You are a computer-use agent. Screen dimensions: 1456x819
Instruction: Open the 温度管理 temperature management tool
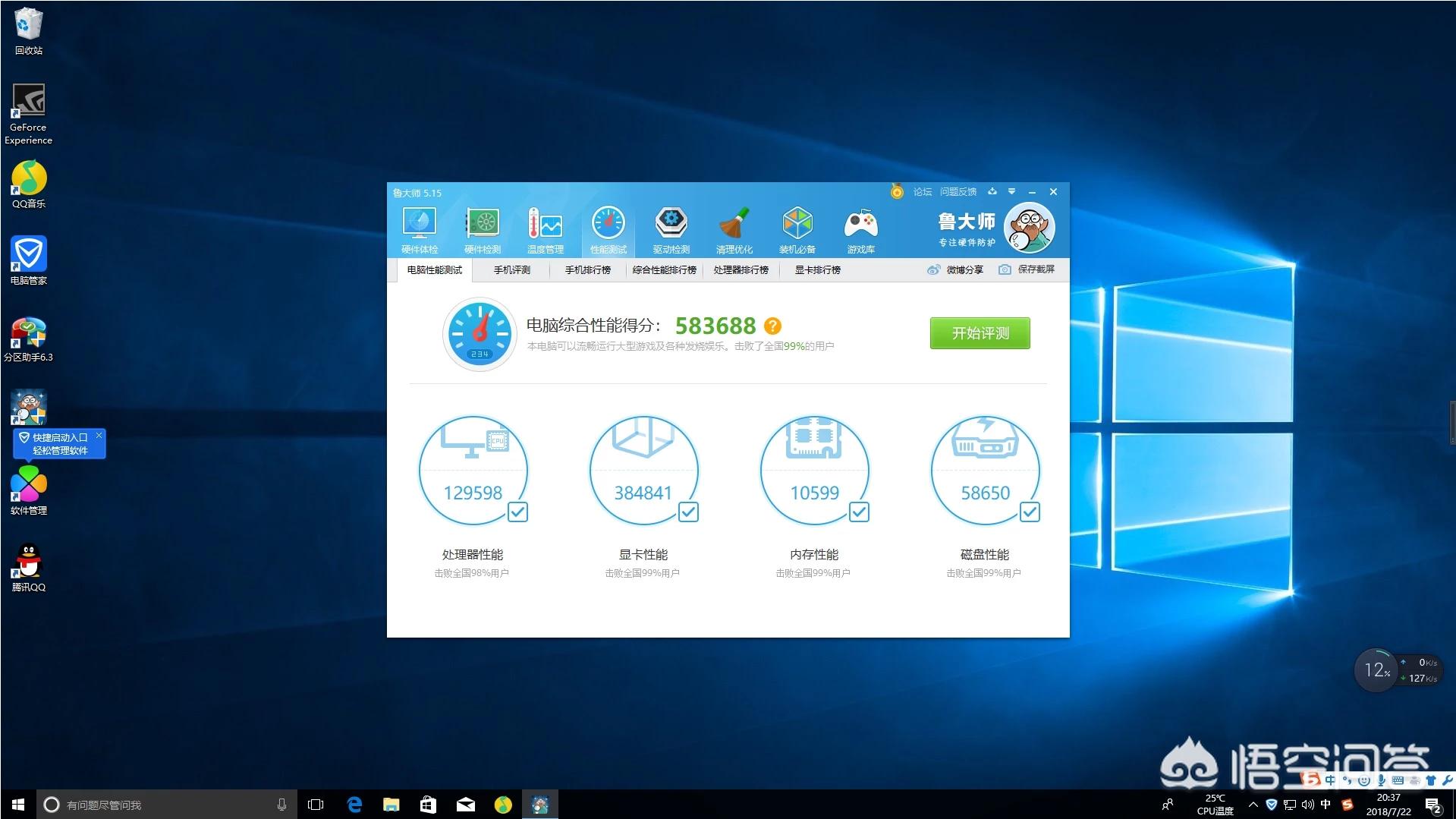coord(546,231)
